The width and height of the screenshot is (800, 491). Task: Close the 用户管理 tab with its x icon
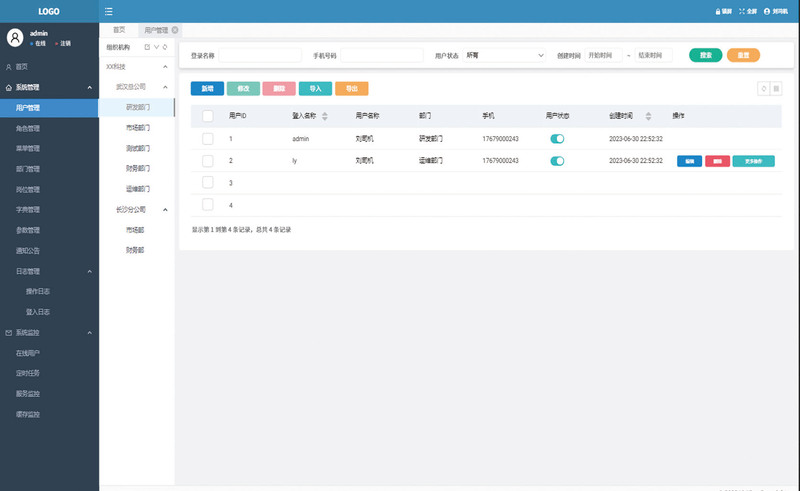(176, 30)
